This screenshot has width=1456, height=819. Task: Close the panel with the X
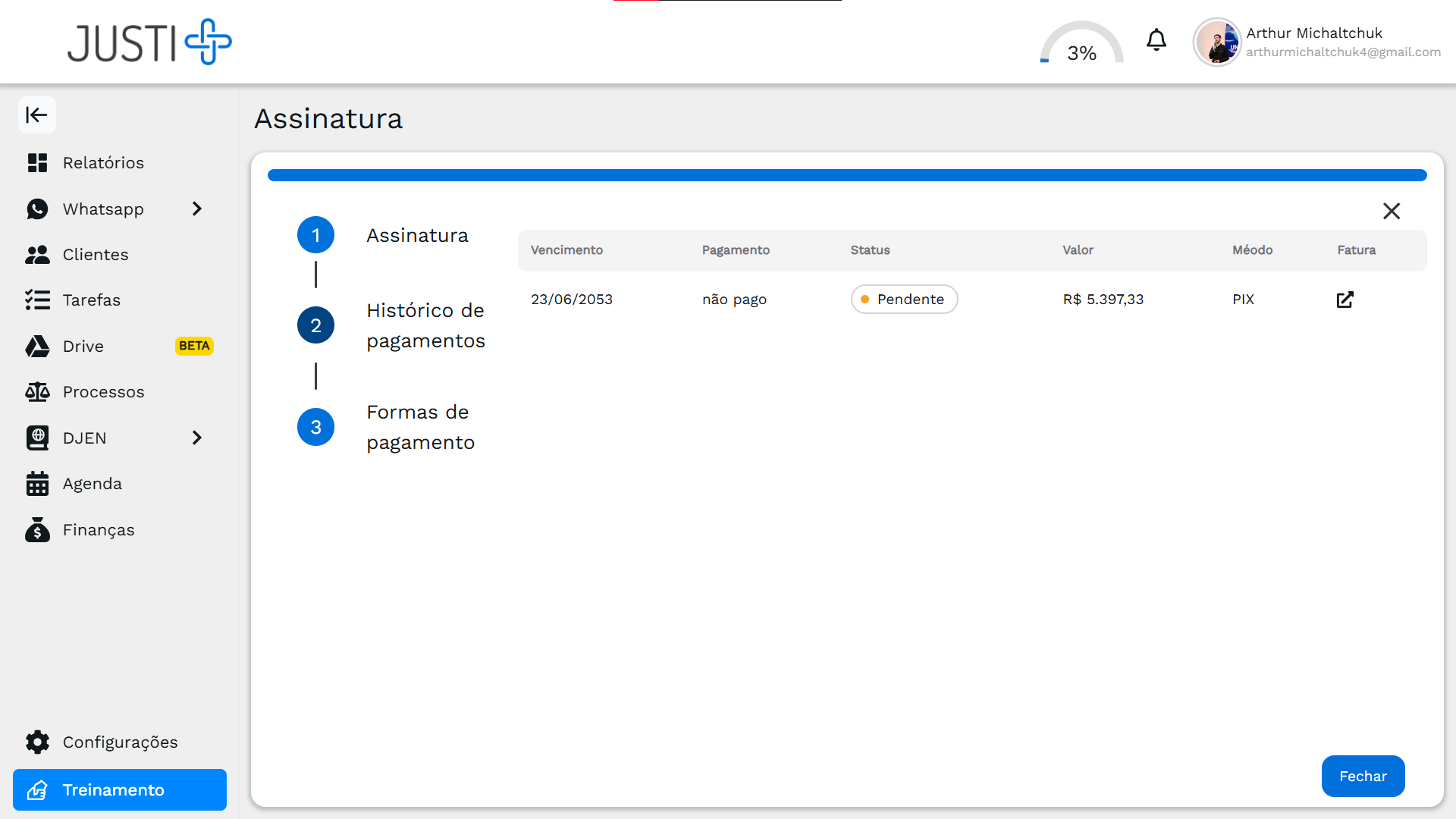pyautogui.click(x=1391, y=211)
